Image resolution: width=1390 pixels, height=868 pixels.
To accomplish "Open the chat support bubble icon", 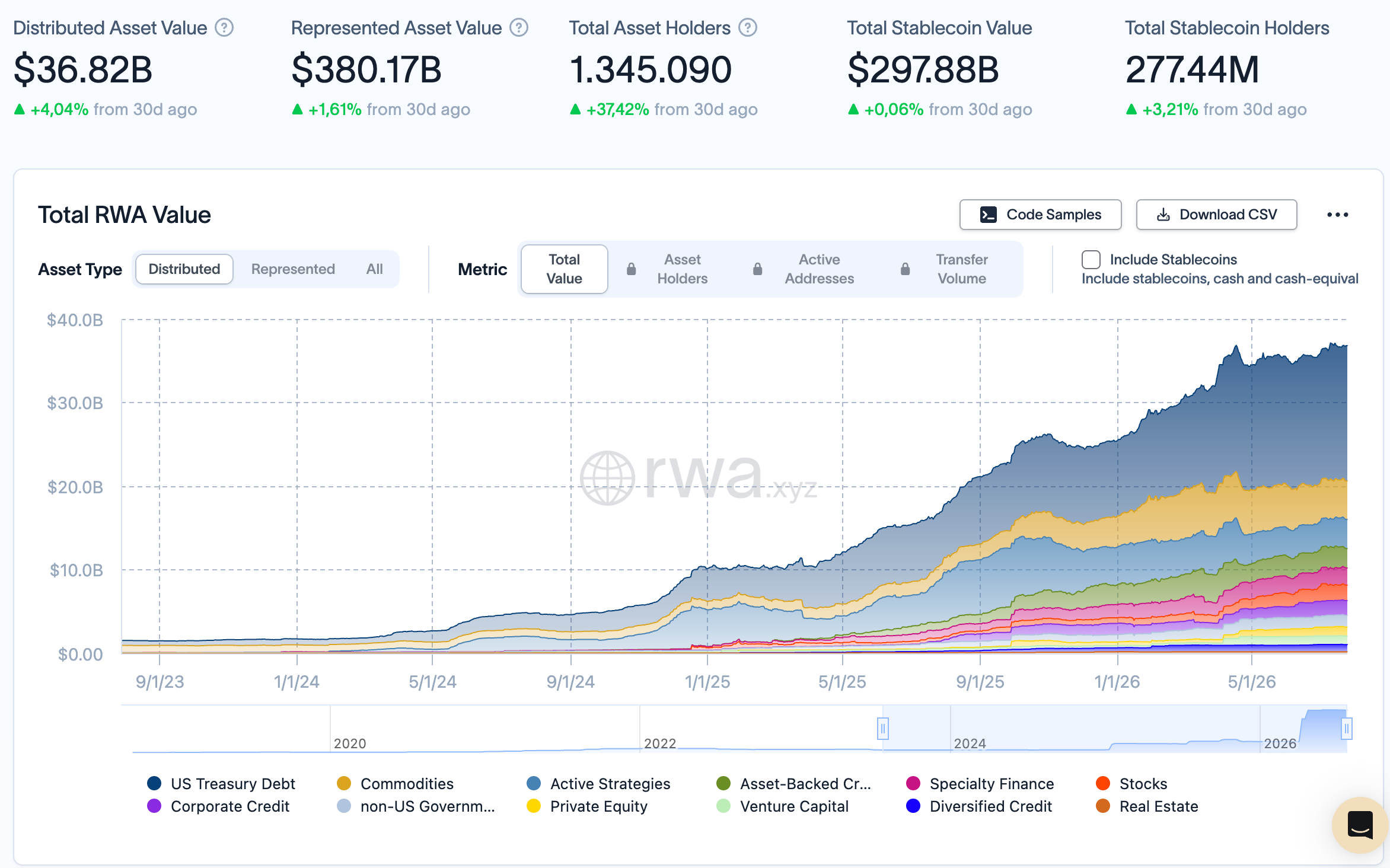I will tap(1360, 825).
